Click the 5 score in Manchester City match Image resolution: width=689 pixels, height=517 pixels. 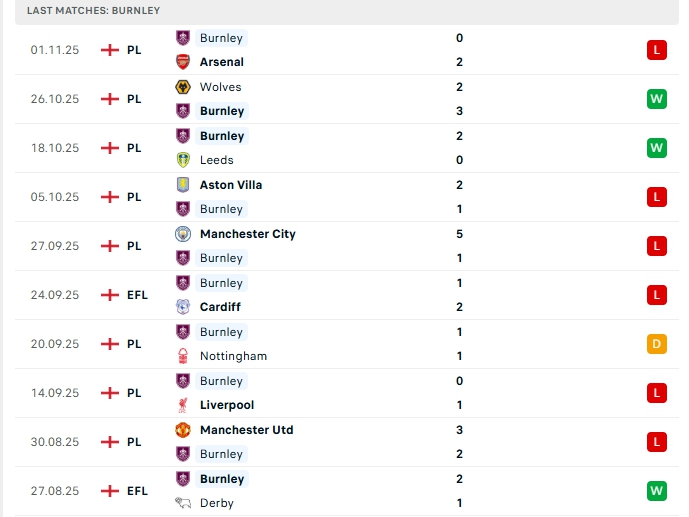459,234
